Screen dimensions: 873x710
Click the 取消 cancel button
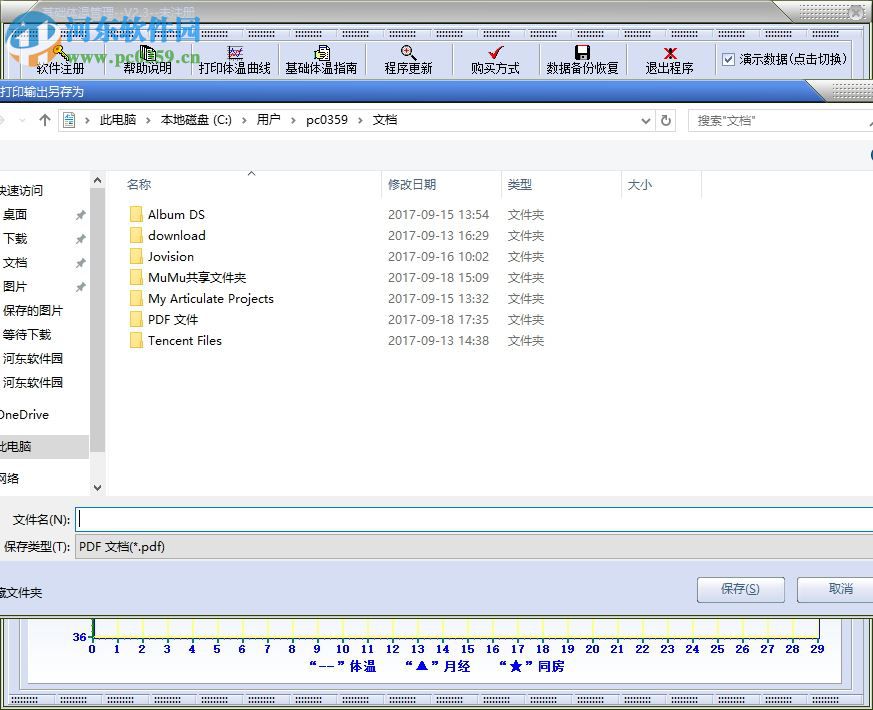tap(836, 589)
